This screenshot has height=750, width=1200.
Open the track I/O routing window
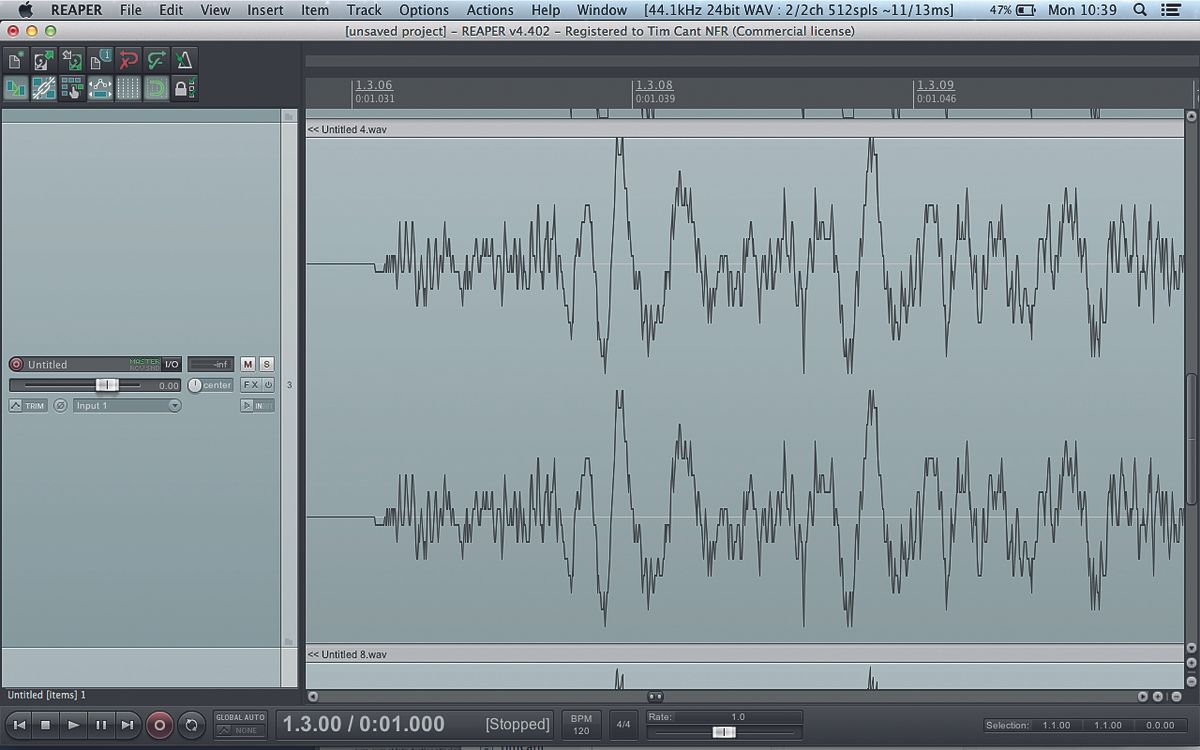(x=171, y=364)
